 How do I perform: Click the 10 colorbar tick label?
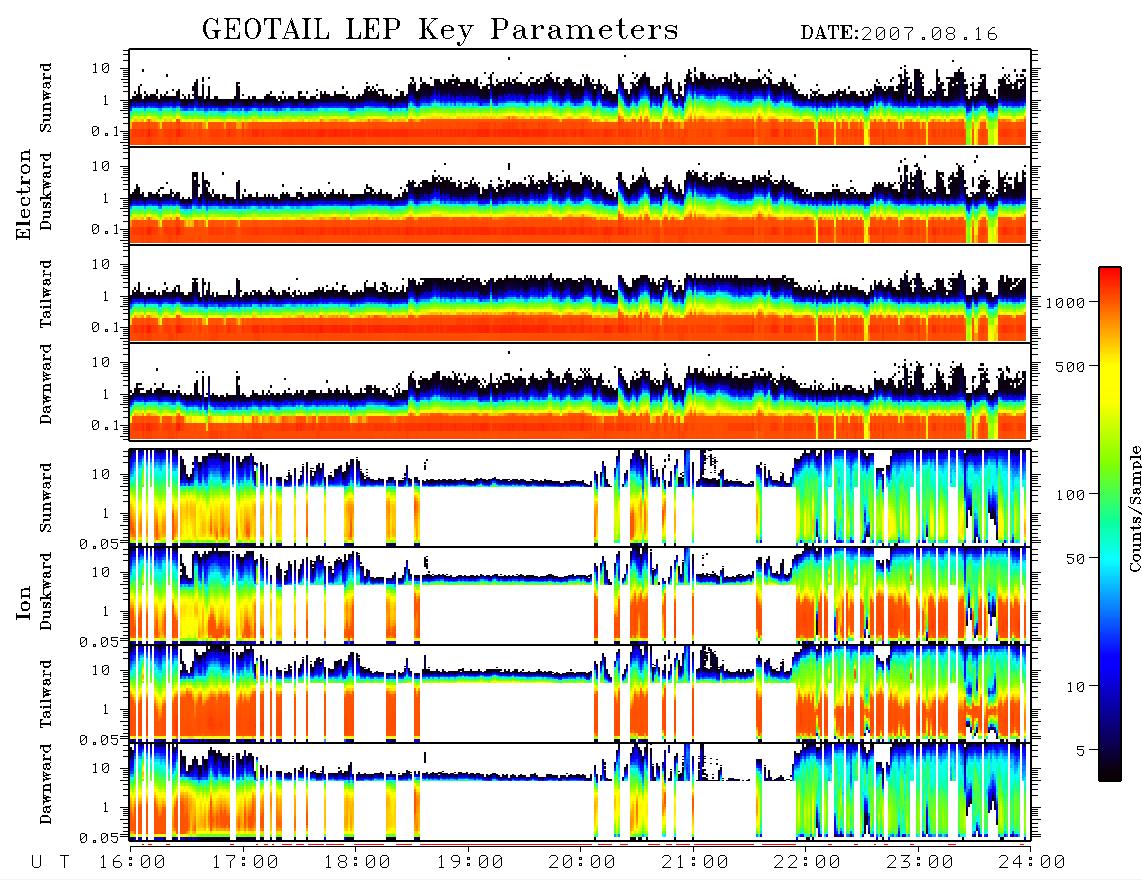click(x=1075, y=687)
